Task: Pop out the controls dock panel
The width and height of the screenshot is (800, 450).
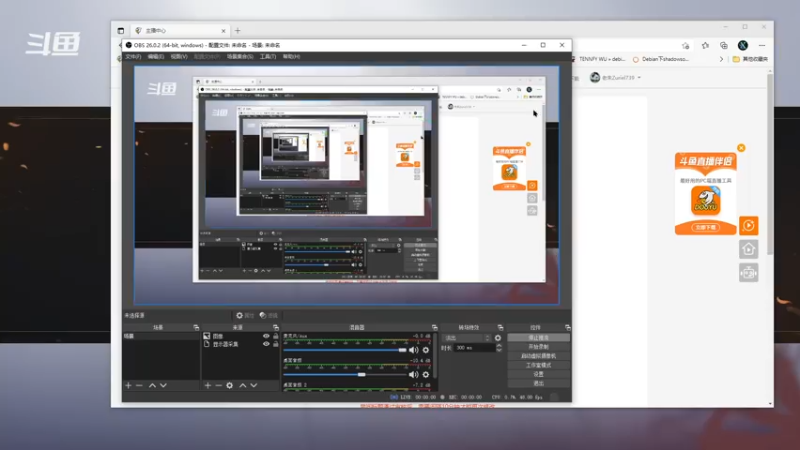Action: point(567,328)
